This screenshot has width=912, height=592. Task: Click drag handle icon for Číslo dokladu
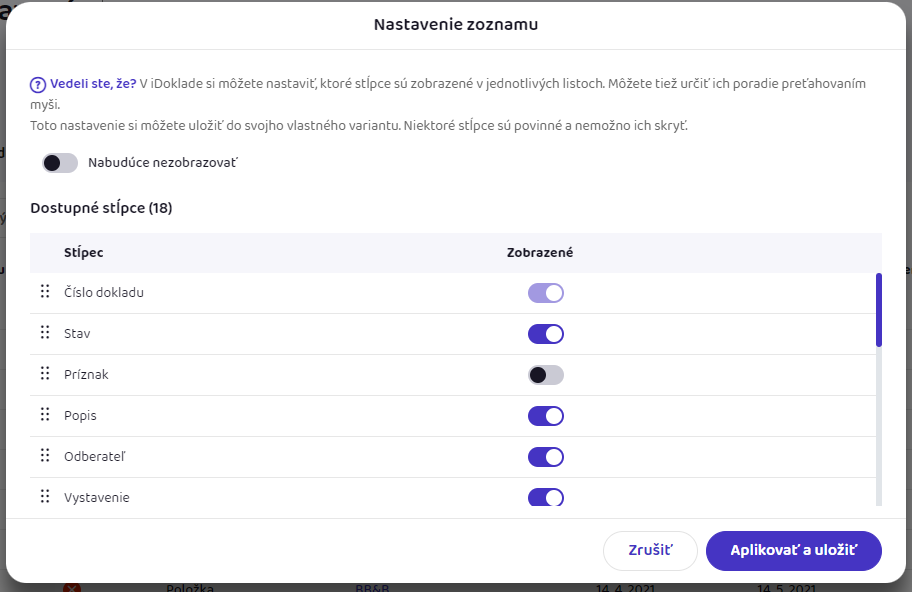pos(45,292)
